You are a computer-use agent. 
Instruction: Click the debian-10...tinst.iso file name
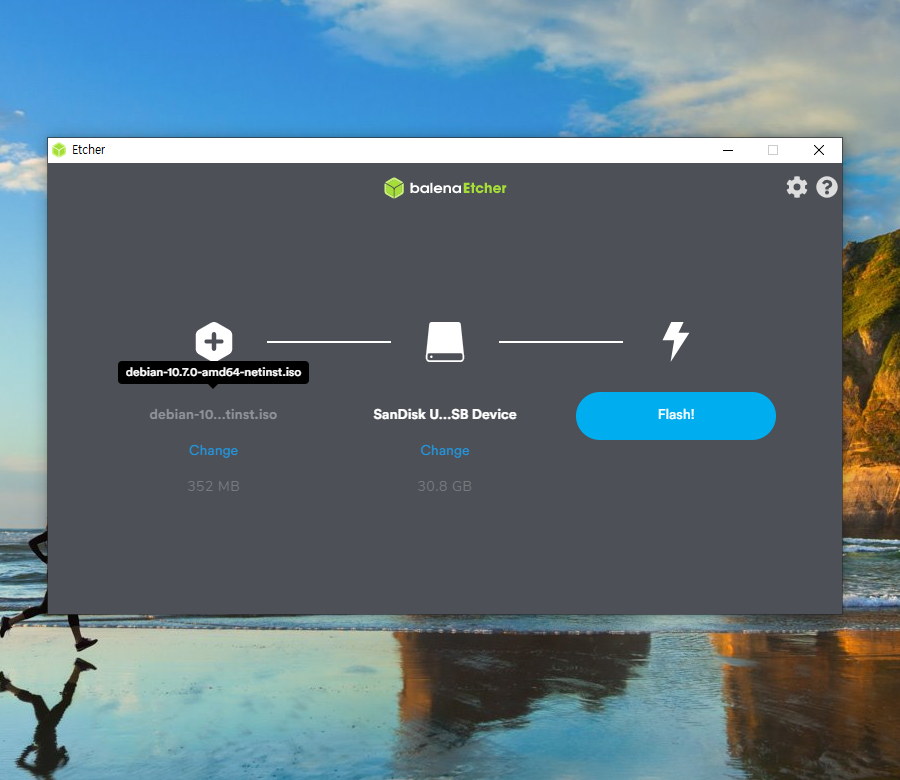213,414
